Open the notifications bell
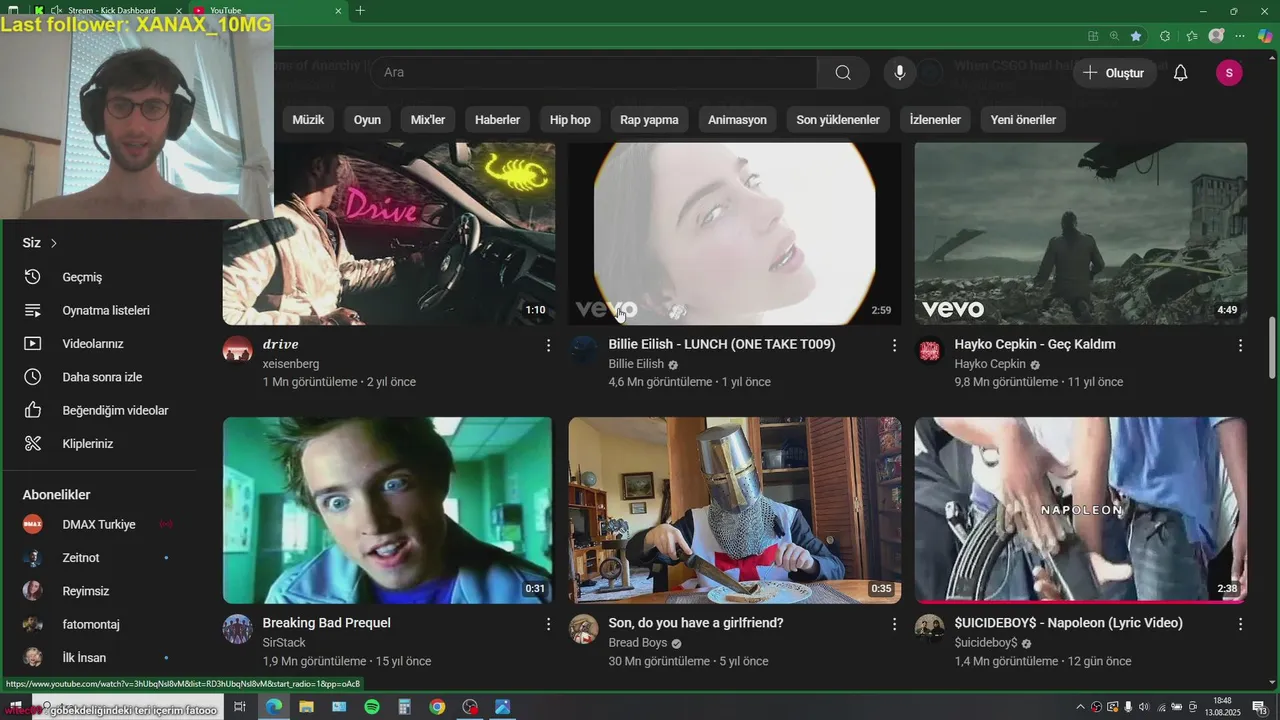1280x720 pixels. (1180, 72)
